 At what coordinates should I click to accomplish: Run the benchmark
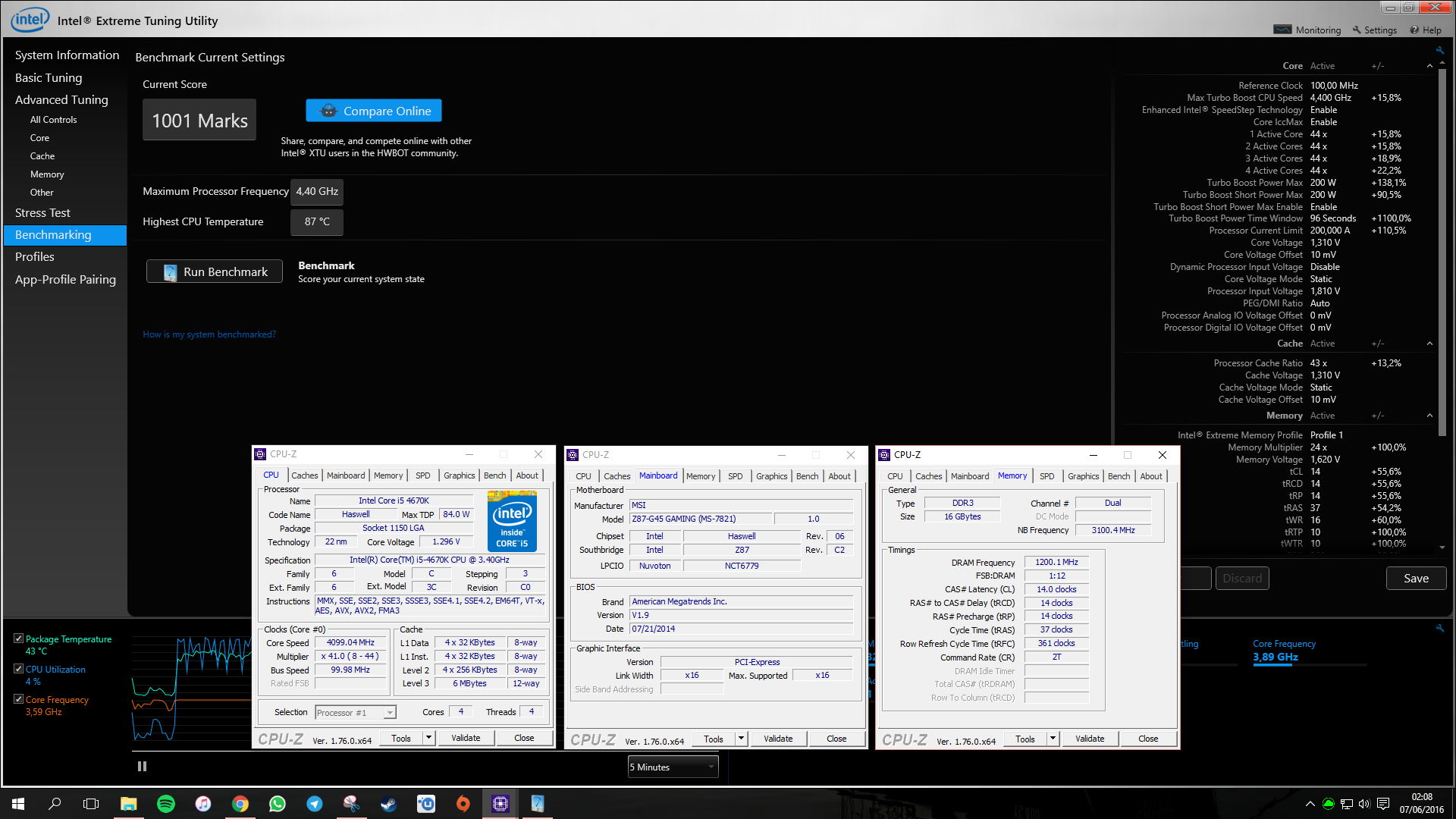(215, 271)
